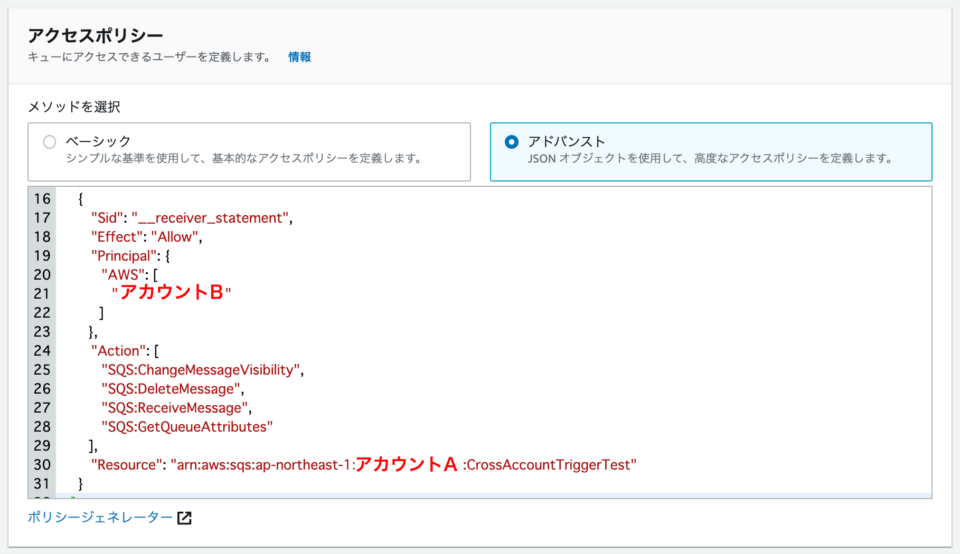Viewport: 960px width, 554px height.
Task: Click line number 21 in the gutter
Action: 42,294
